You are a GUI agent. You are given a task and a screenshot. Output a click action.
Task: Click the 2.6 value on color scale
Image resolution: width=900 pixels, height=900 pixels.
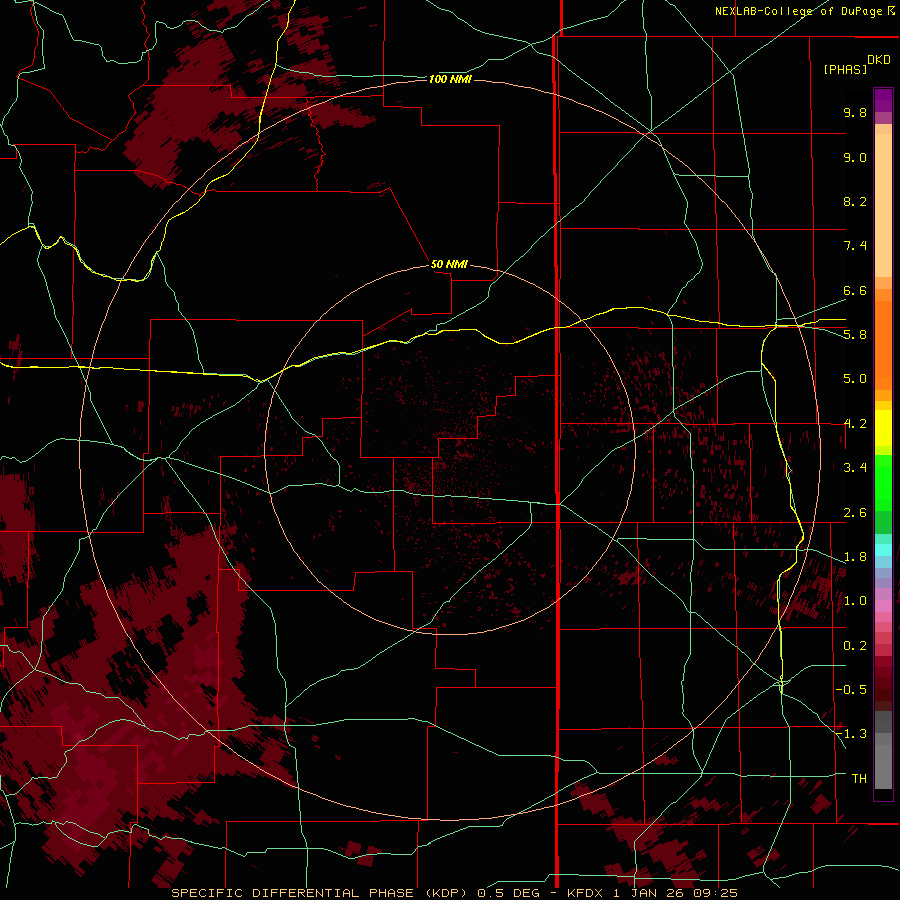tap(855, 513)
